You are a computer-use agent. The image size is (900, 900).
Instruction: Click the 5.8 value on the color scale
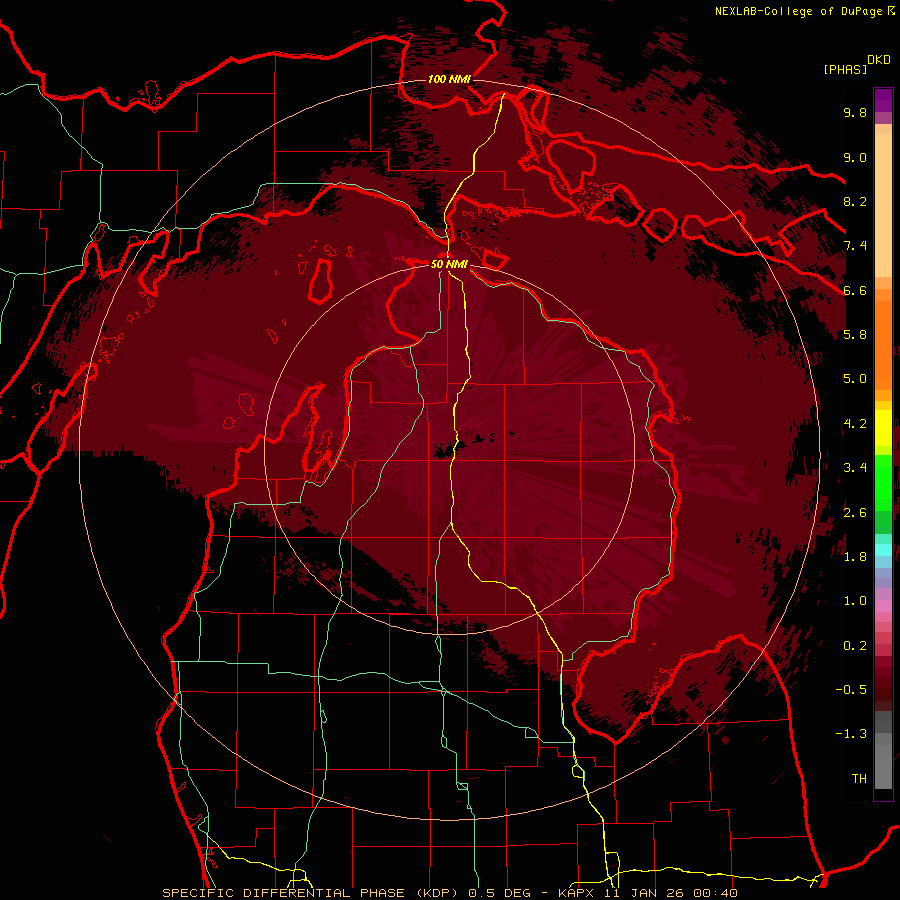tap(855, 335)
